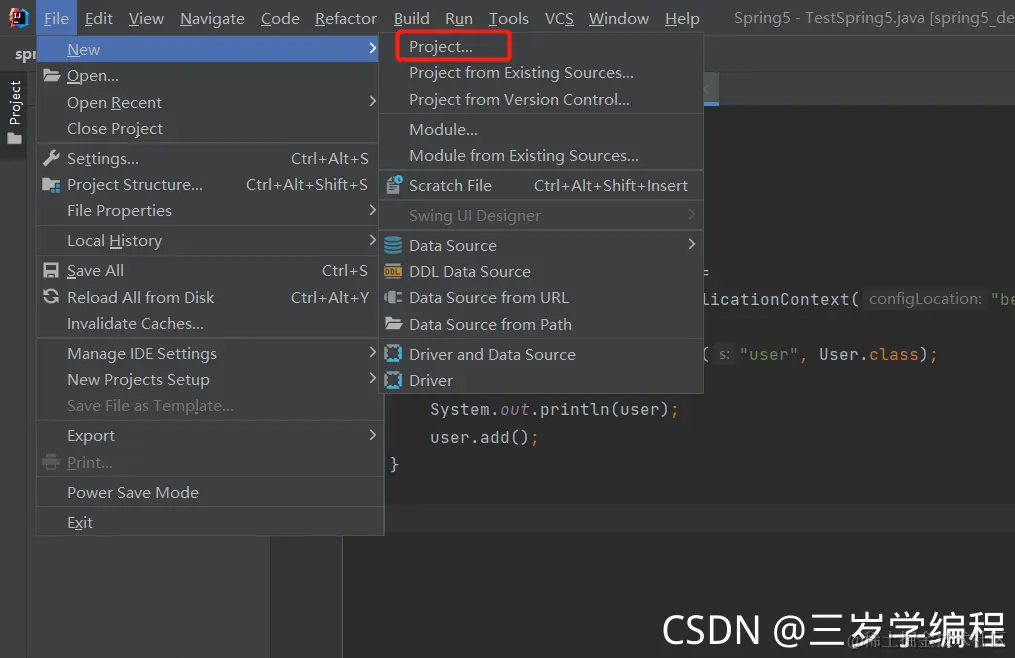Click the Data Source database icon
This screenshot has width=1015, height=658.
(x=393, y=245)
